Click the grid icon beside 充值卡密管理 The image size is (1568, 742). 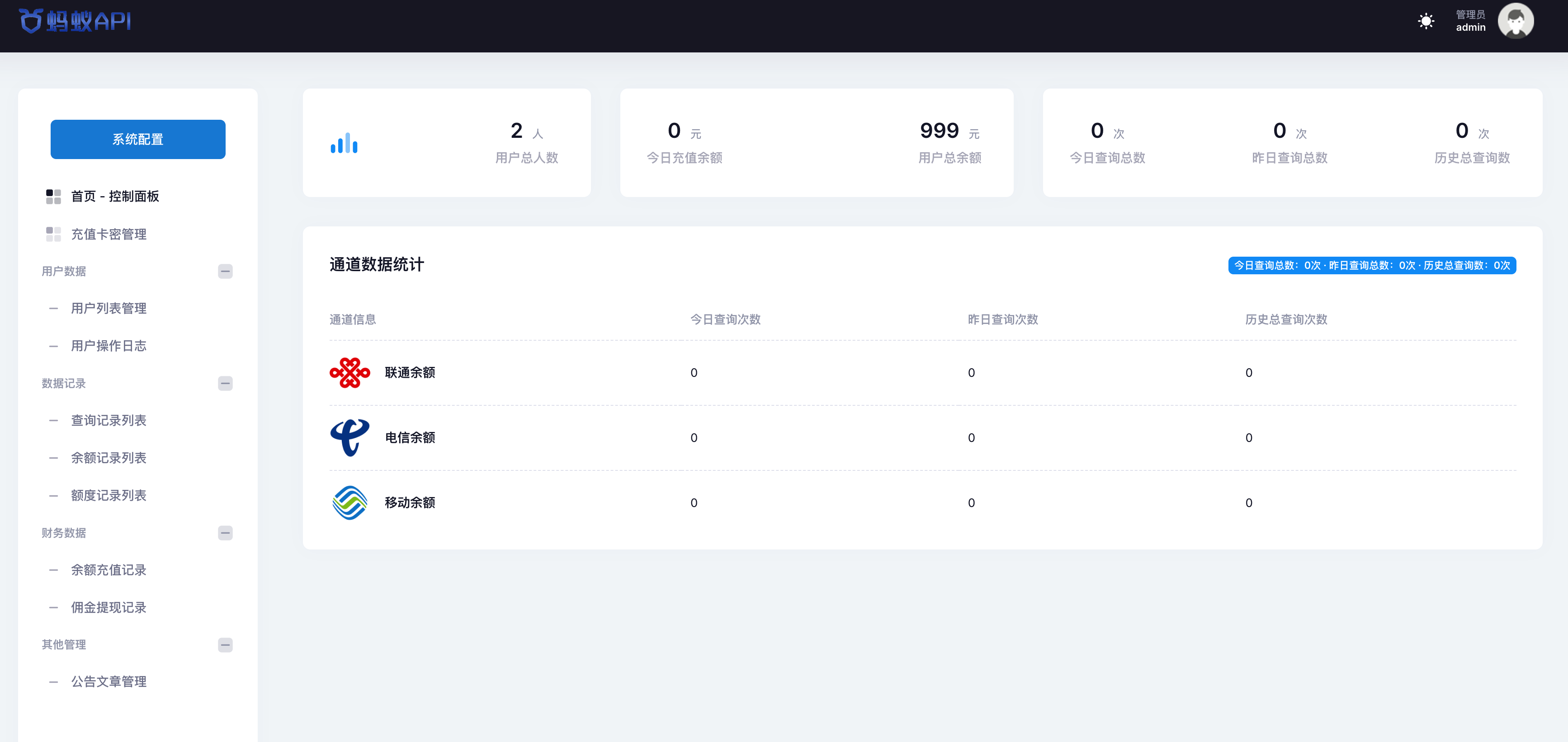[53, 234]
